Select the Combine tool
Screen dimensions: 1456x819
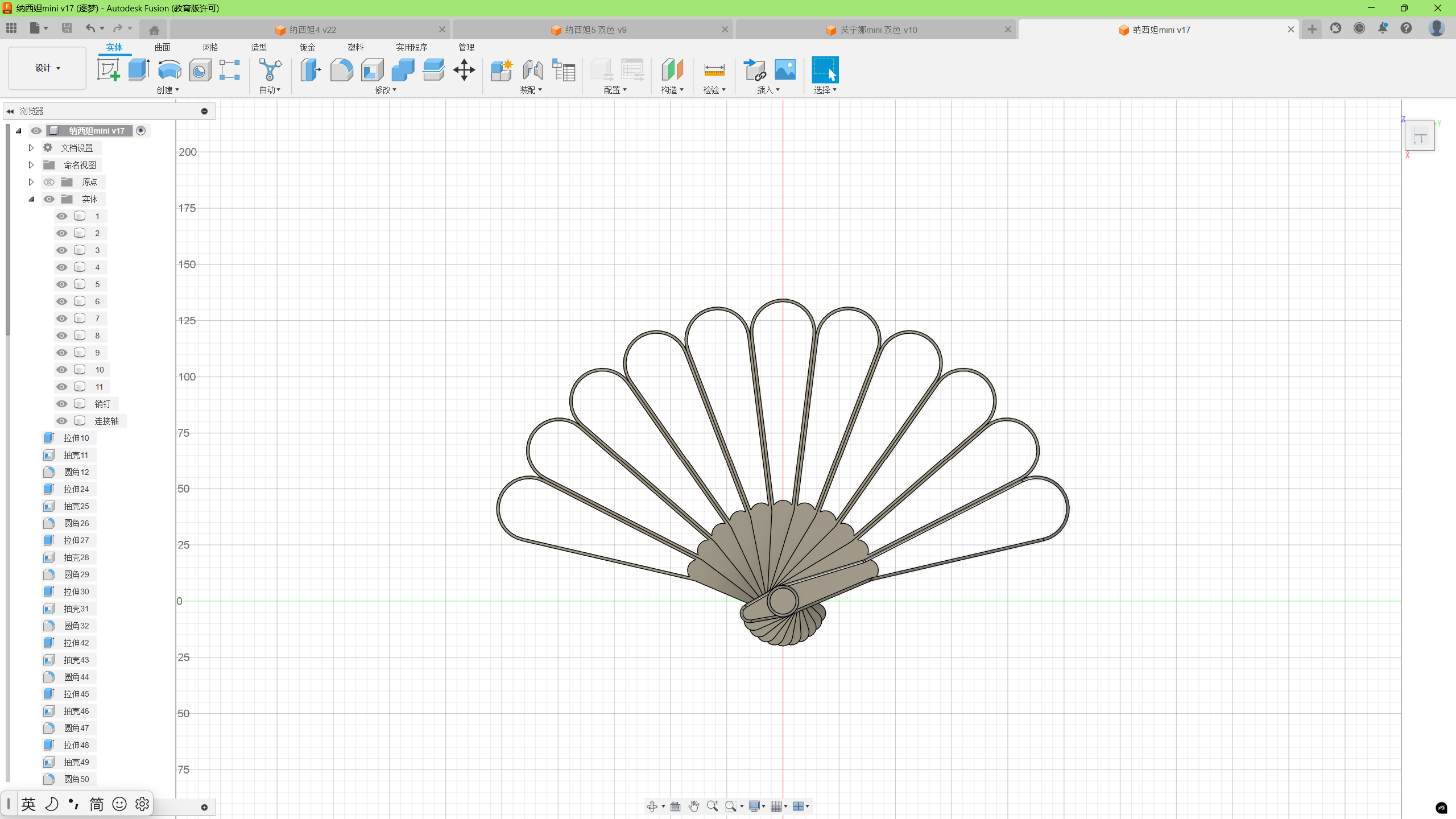403,70
